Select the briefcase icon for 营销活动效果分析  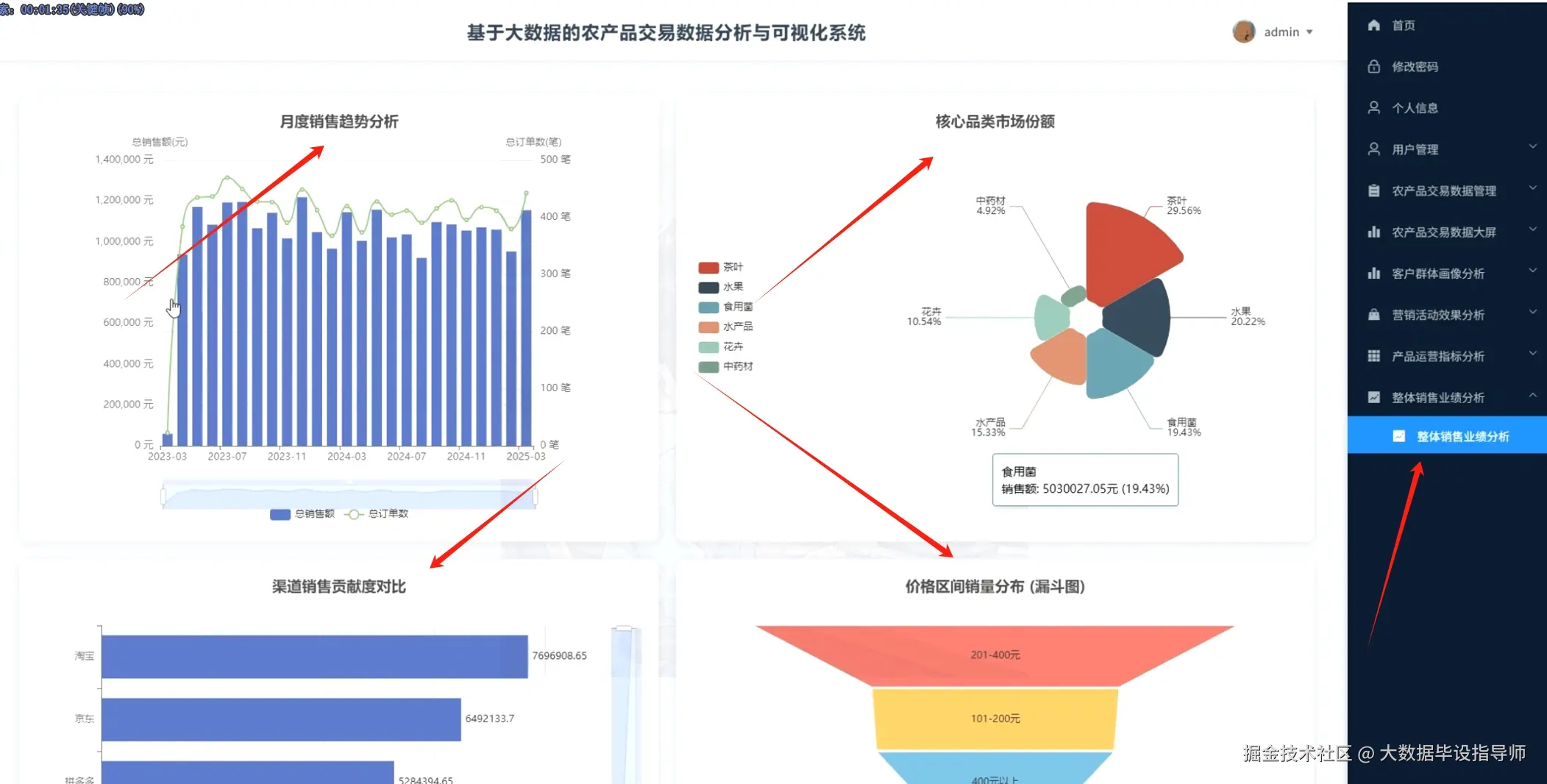[1374, 314]
